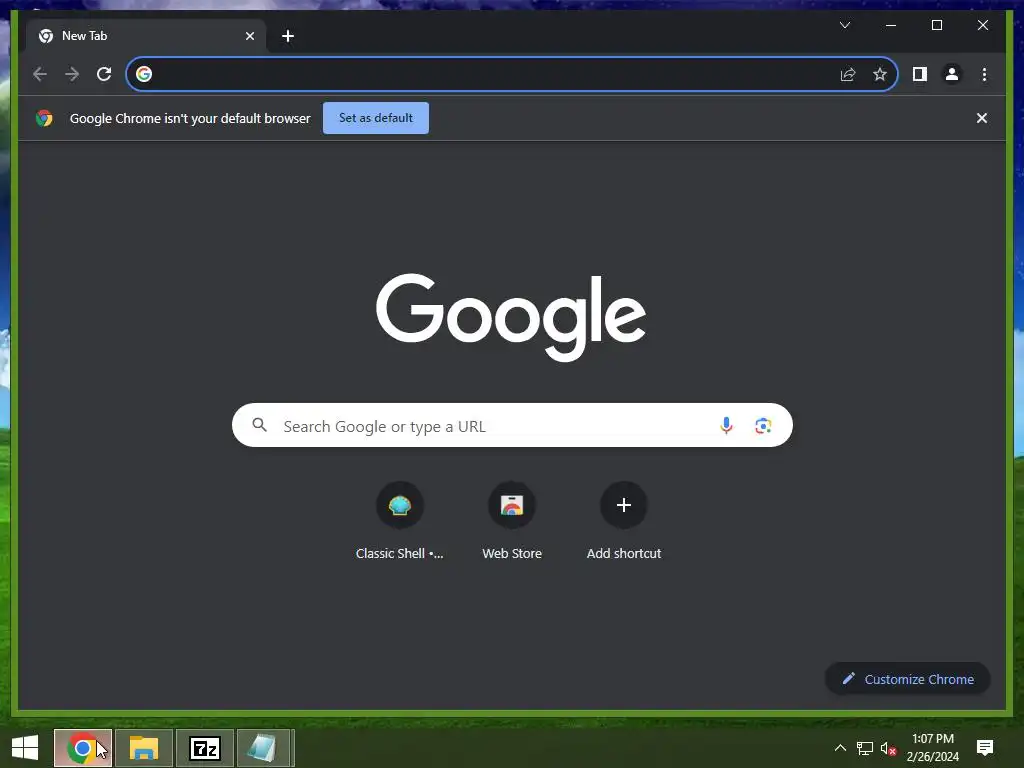Image resolution: width=1024 pixels, height=768 pixels.
Task: Open the profile avatar menu
Action: coord(952,74)
